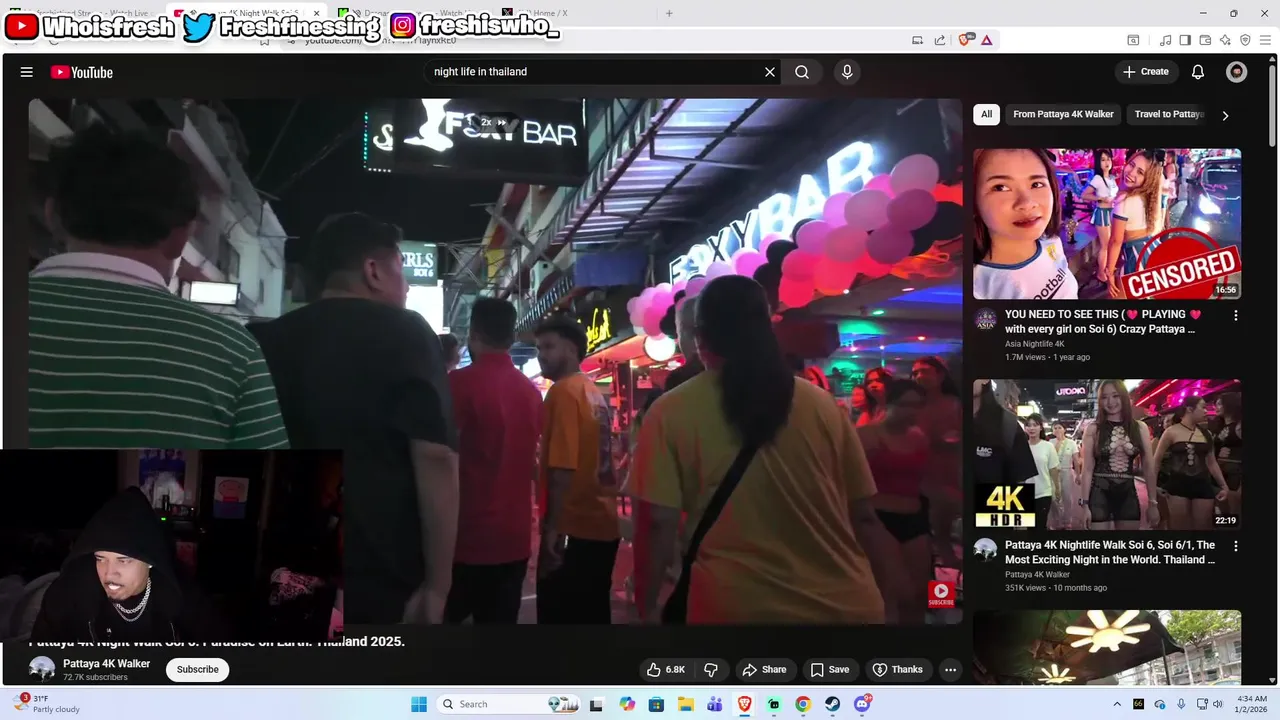1280x720 pixels.
Task: Open a new browser tab
Action: 669,13
